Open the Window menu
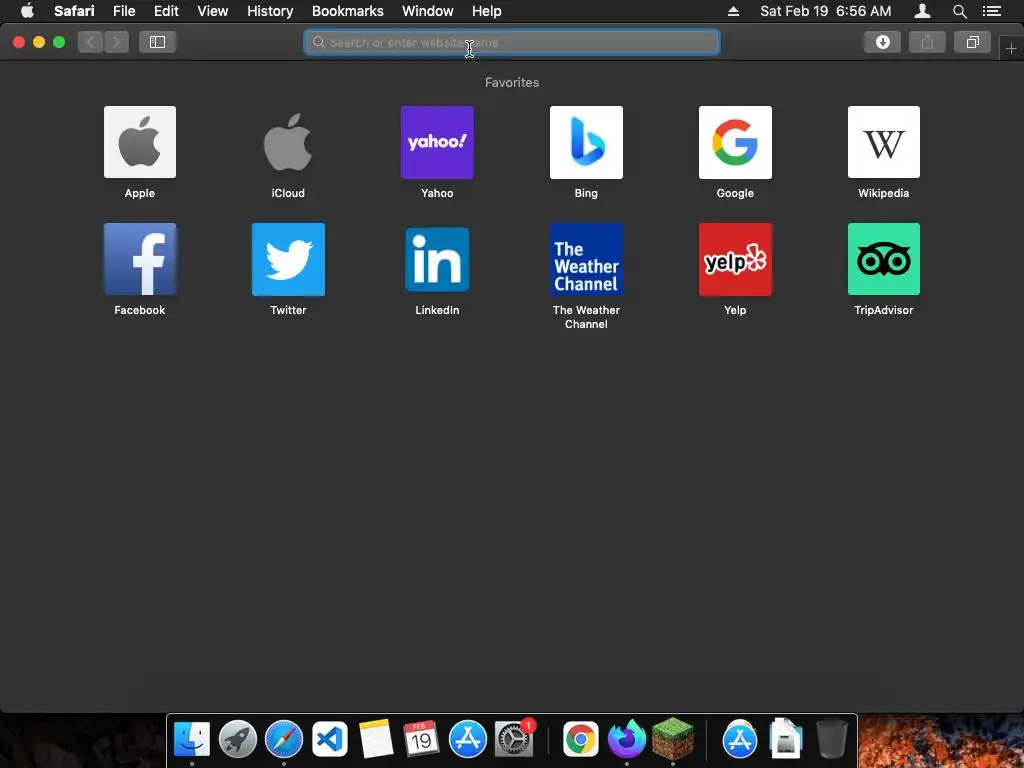This screenshot has width=1024, height=768. tap(428, 11)
